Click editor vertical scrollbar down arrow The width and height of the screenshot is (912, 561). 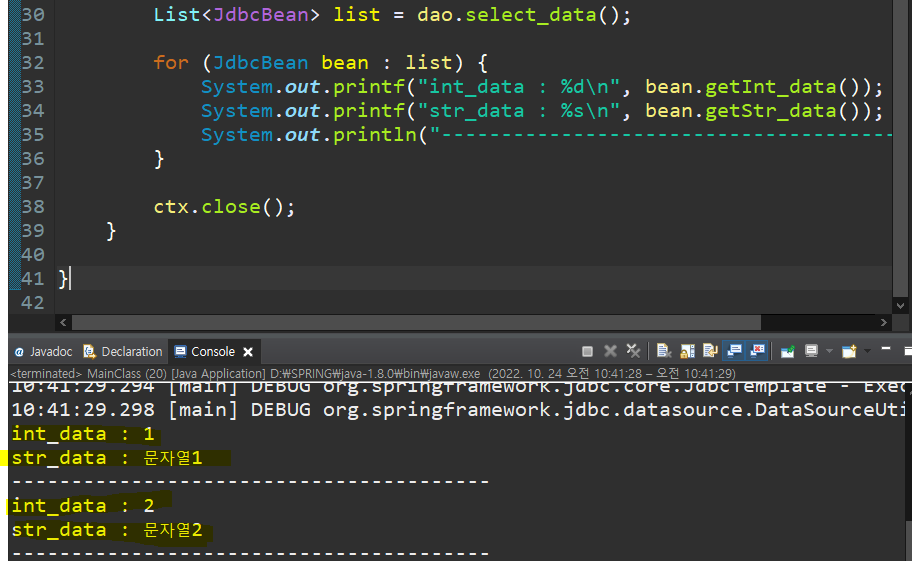[900, 305]
